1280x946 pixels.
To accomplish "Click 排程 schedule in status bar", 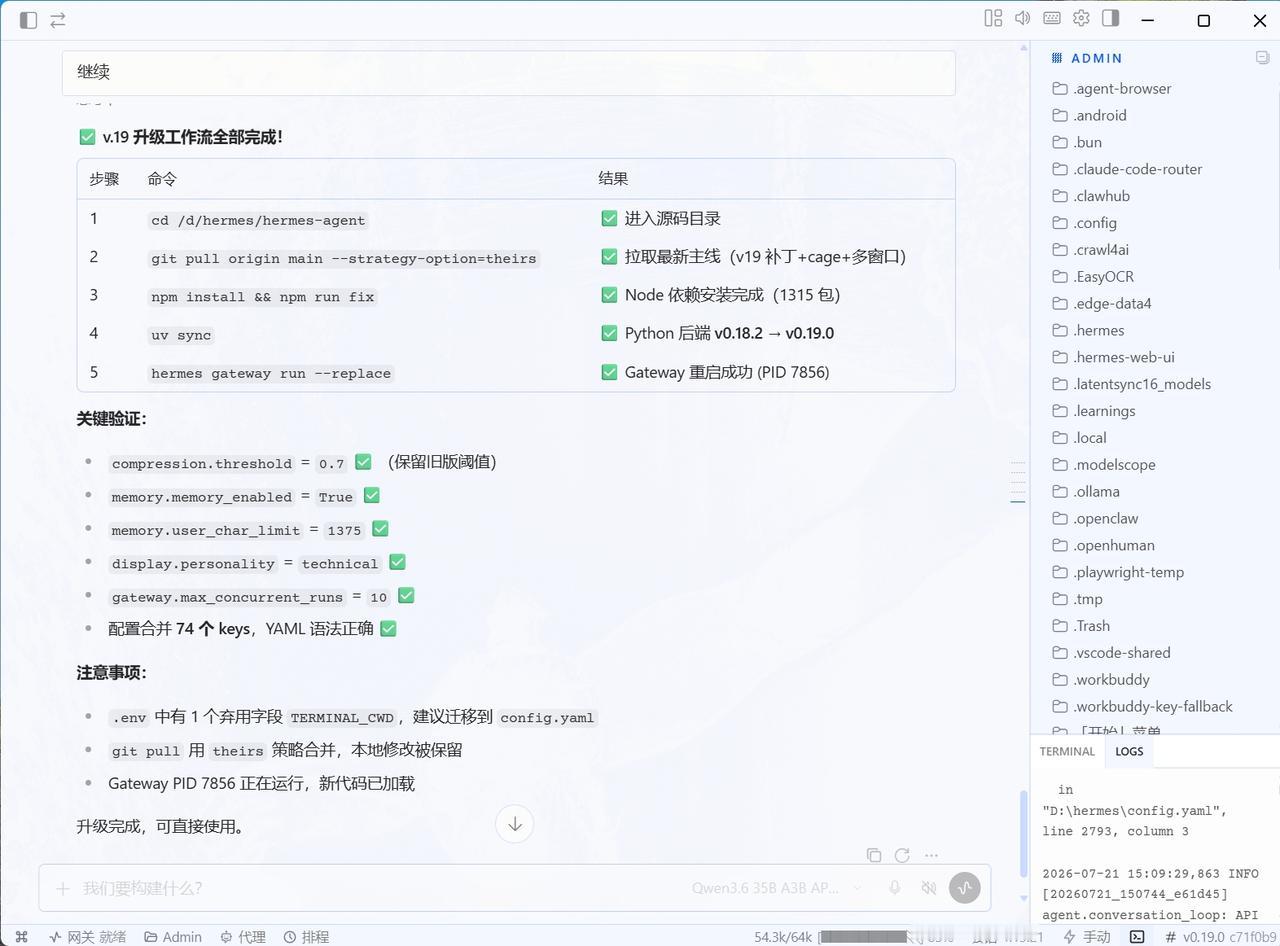I will tap(306, 937).
